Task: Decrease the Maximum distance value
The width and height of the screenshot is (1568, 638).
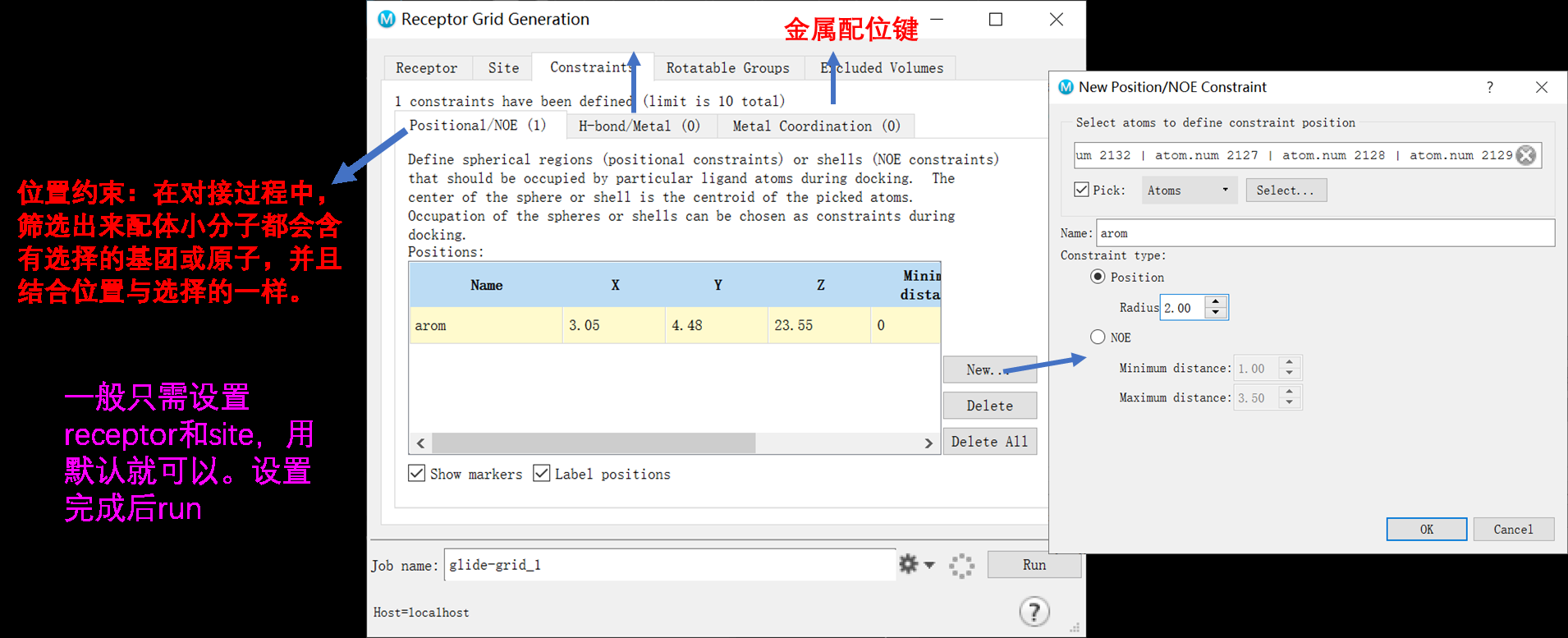Action: click(x=1290, y=403)
